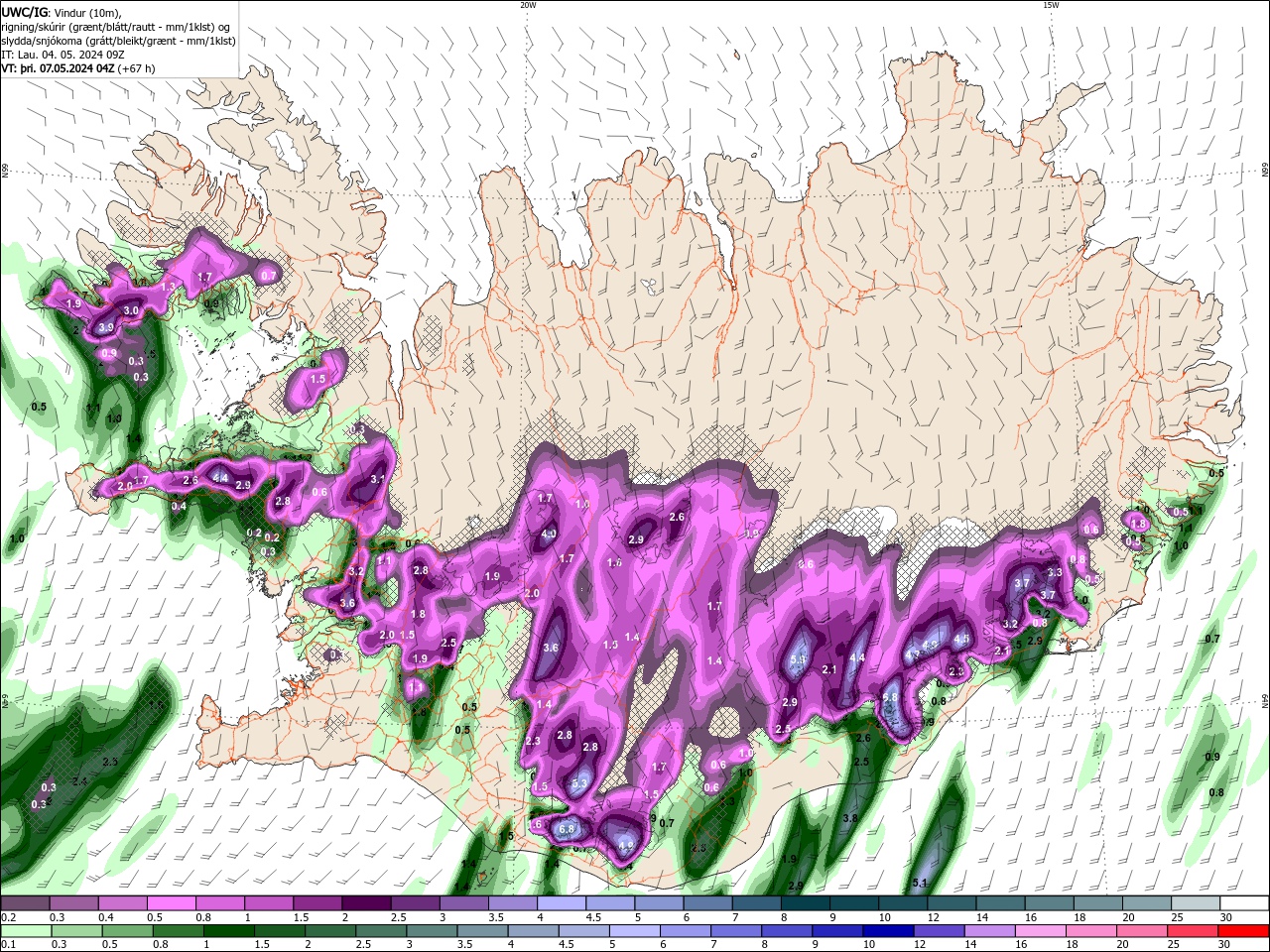This screenshot has height=952, width=1270.
Task: Select the 'slydda/snjókoma' legend description line
Action: [118, 41]
